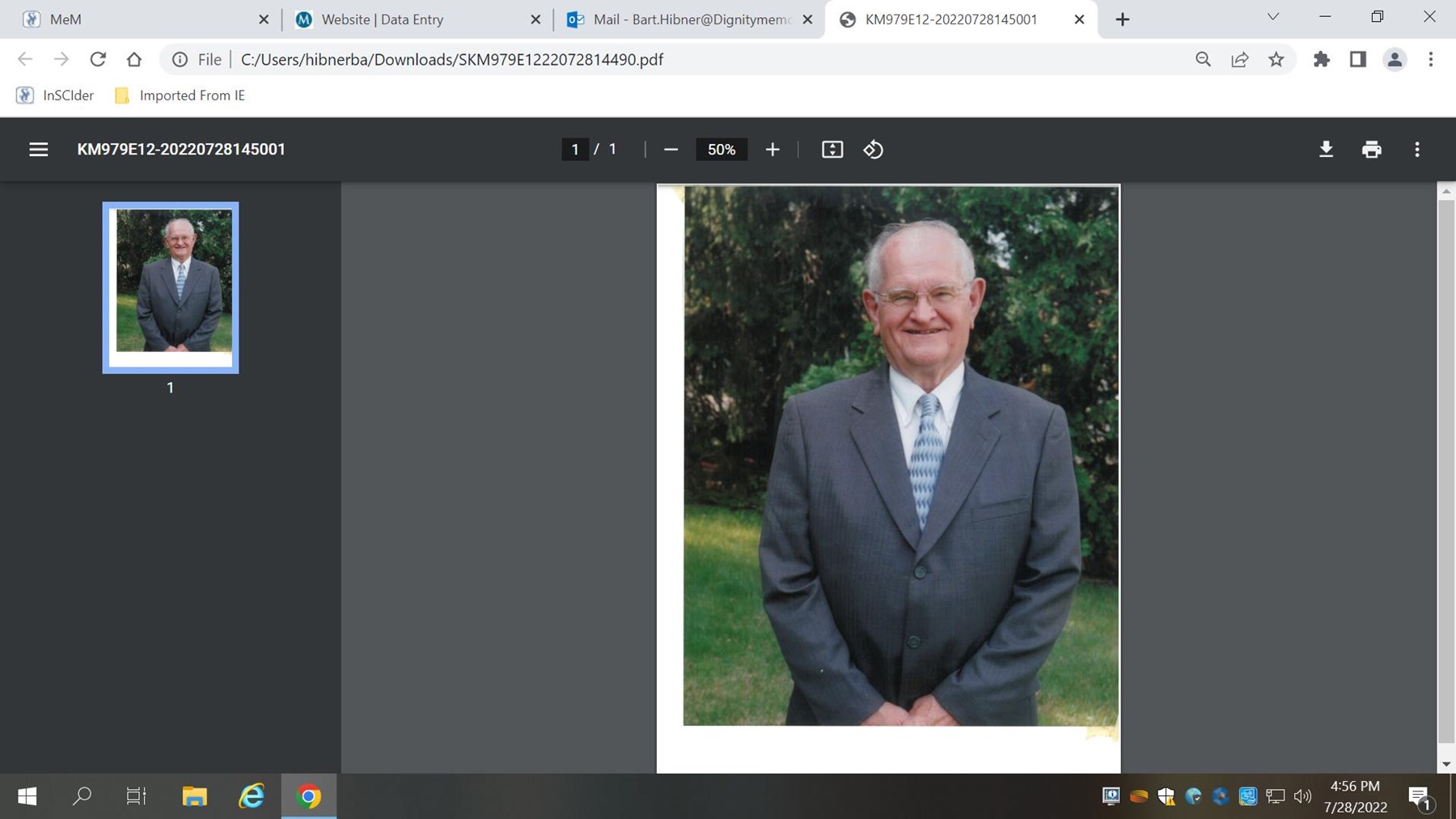Open the Extensions puzzle icon
Screen dimensions: 1456x819
(x=1321, y=59)
